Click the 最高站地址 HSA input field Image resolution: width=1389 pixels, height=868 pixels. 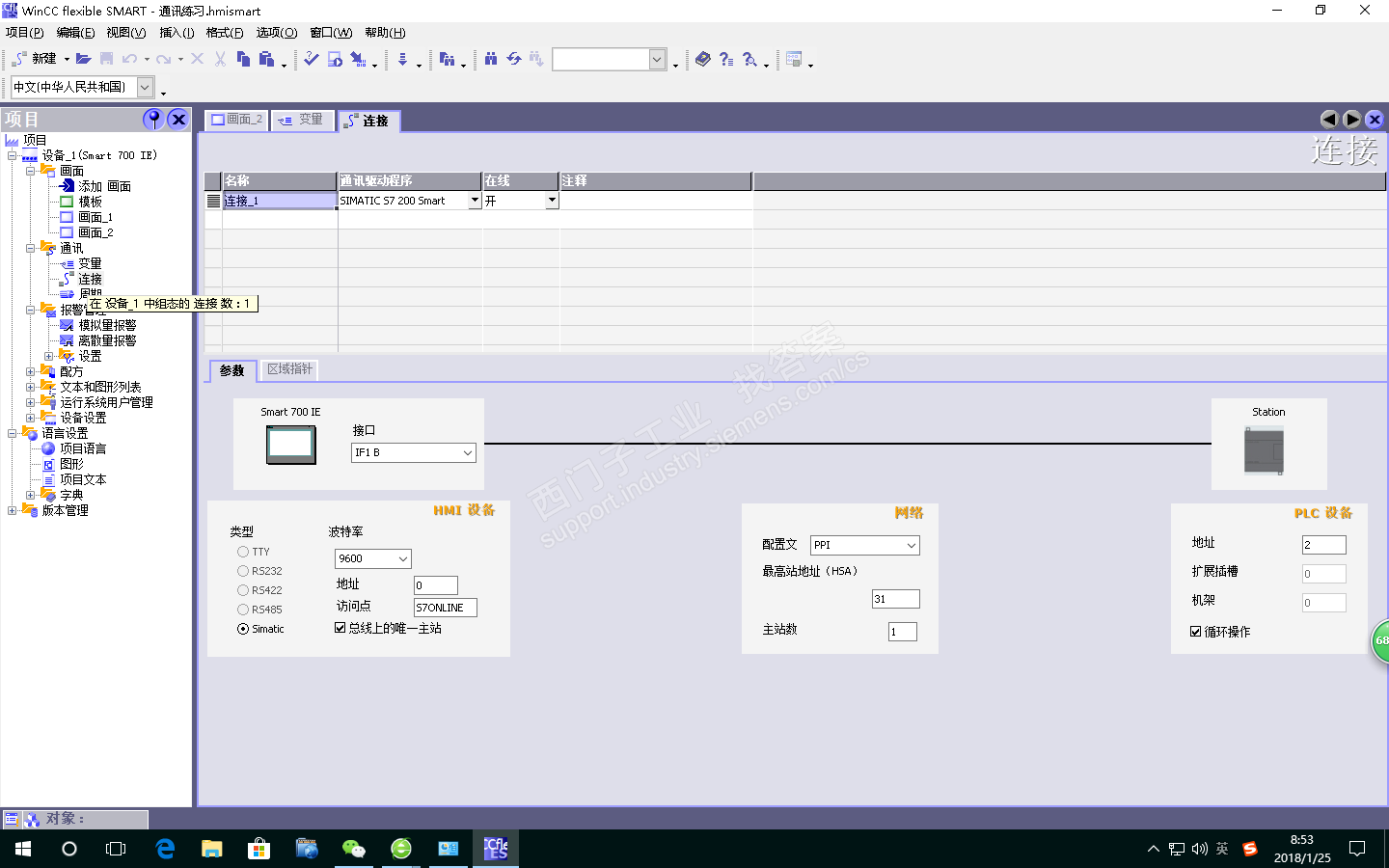click(x=895, y=599)
